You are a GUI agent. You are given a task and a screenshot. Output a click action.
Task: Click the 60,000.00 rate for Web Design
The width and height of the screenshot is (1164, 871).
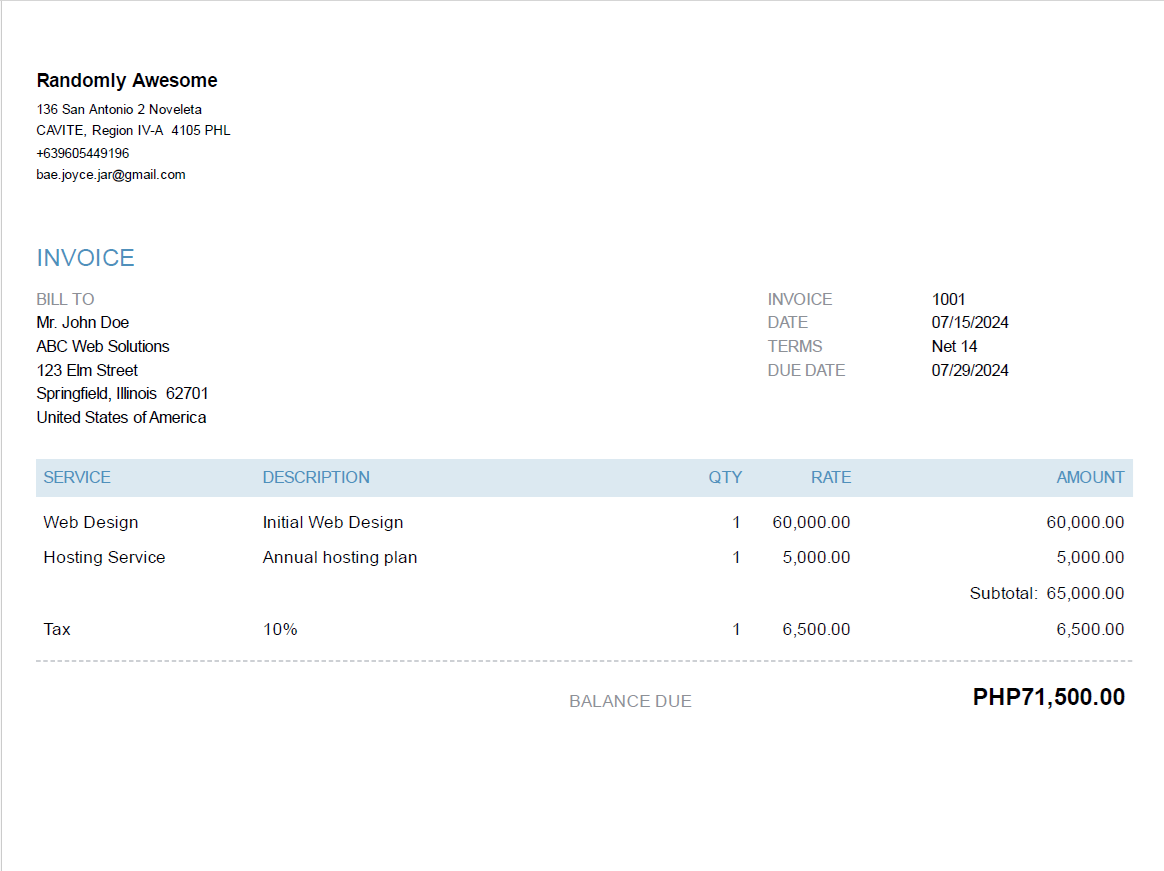tap(811, 522)
